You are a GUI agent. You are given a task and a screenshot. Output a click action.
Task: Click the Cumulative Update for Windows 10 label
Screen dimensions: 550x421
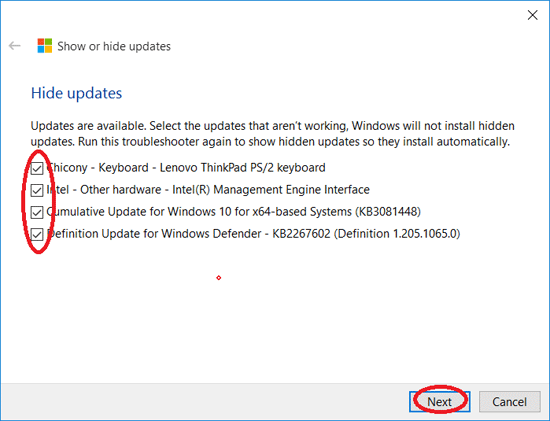pyautogui.click(x=234, y=212)
